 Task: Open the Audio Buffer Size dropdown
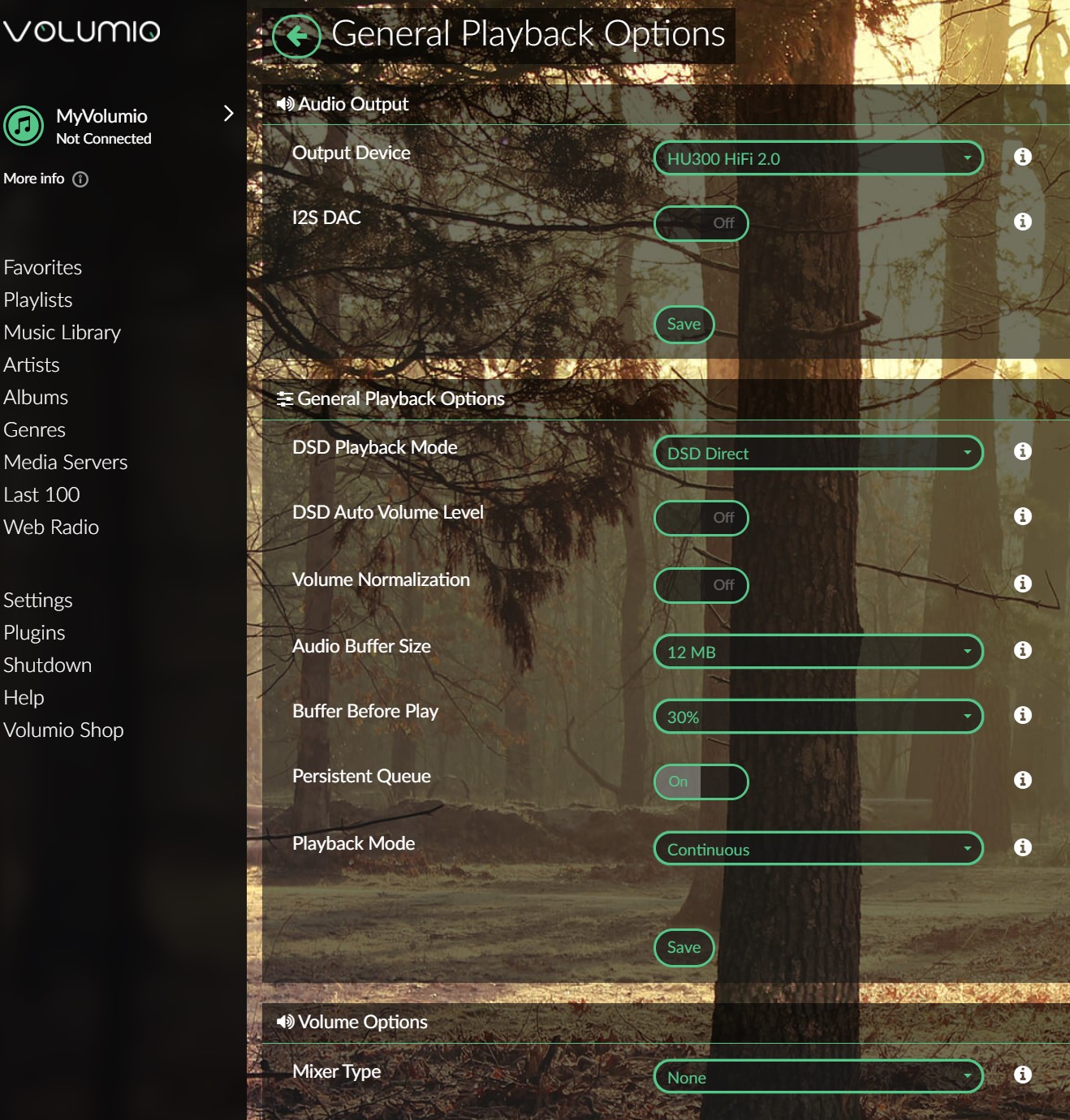[x=818, y=652]
